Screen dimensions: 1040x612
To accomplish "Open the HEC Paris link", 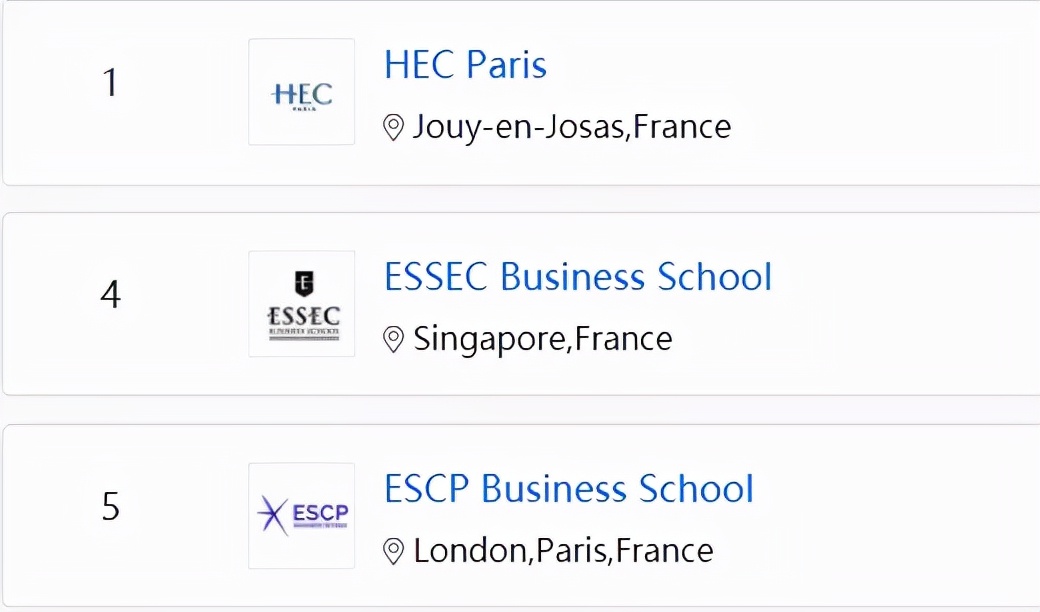I will [x=465, y=66].
